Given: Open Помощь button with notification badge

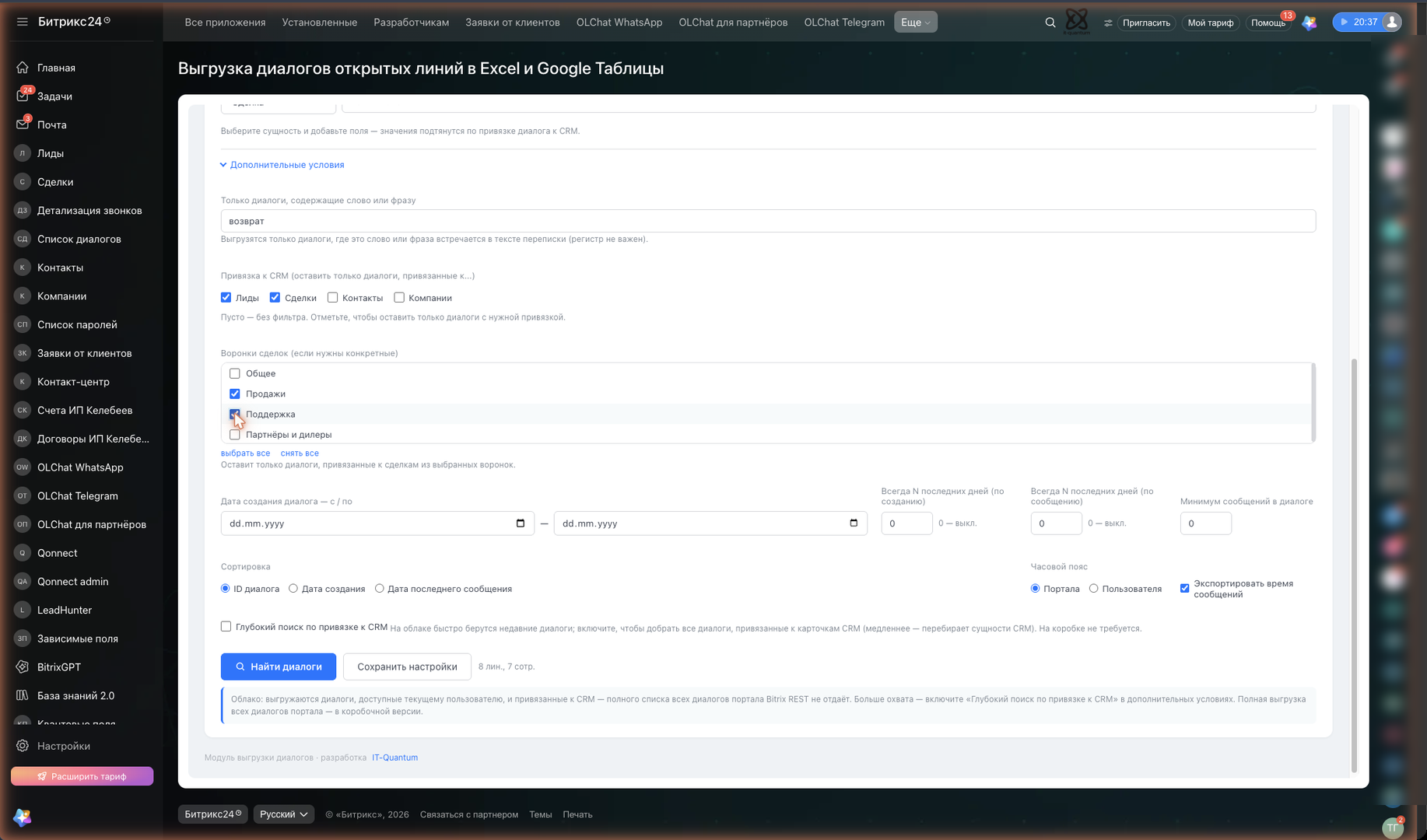Looking at the screenshot, I should tap(1268, 23).
